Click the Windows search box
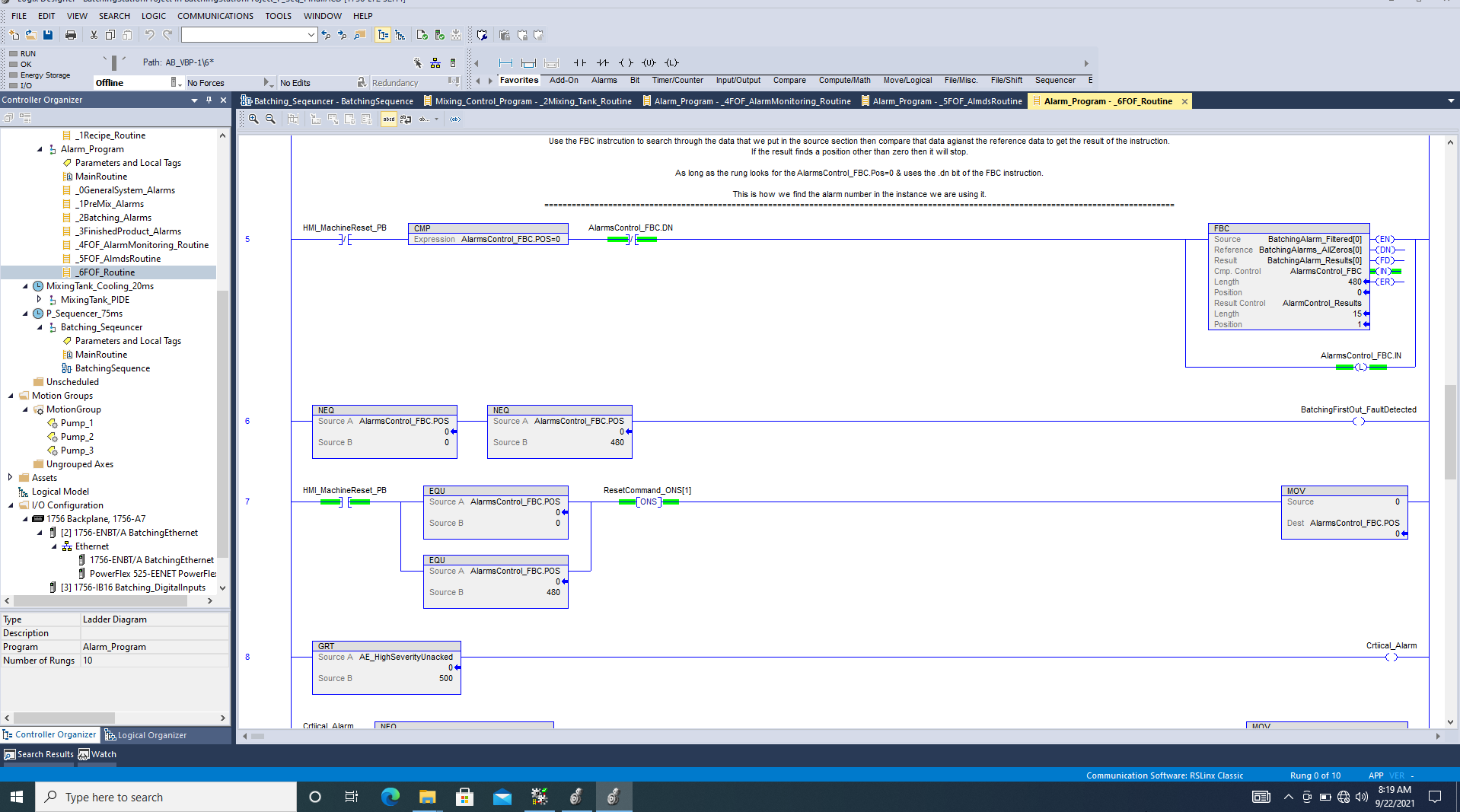The width and height of the screenshot is (1460, 812). 166,797
